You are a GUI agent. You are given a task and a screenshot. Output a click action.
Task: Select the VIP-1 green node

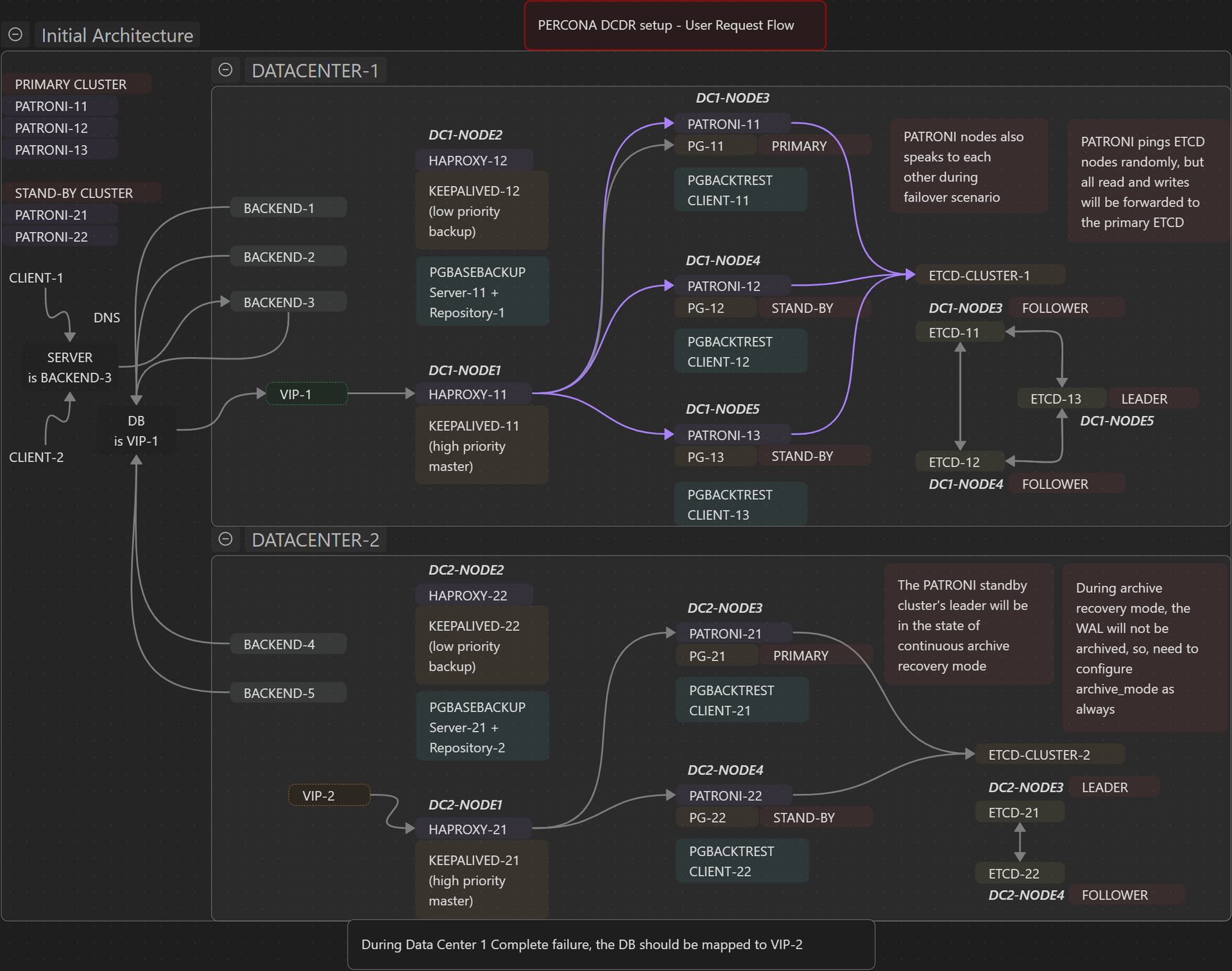click(306, 394)
